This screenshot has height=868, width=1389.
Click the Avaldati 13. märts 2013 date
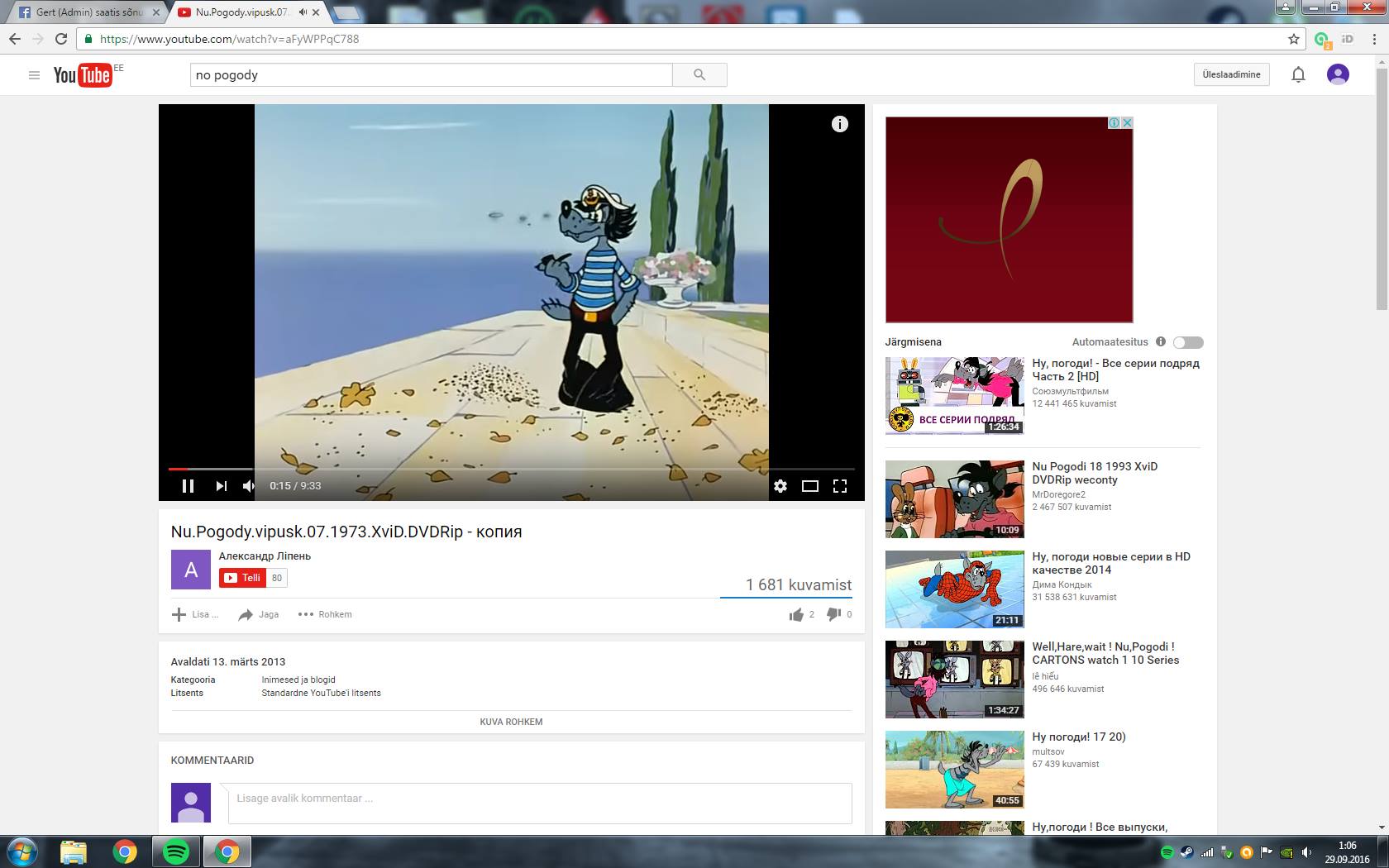tap(228, 662)
